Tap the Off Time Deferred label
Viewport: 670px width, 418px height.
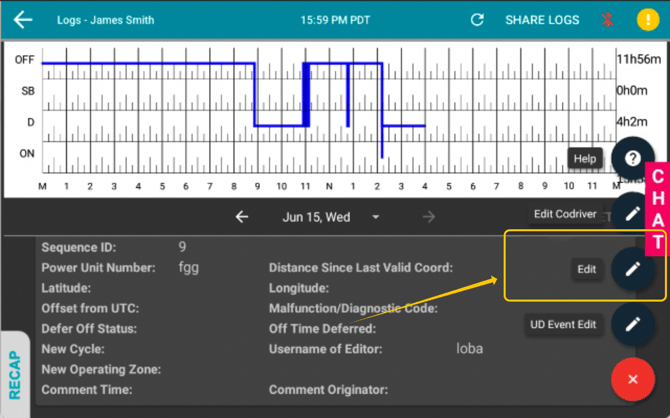tap(322, 329)
